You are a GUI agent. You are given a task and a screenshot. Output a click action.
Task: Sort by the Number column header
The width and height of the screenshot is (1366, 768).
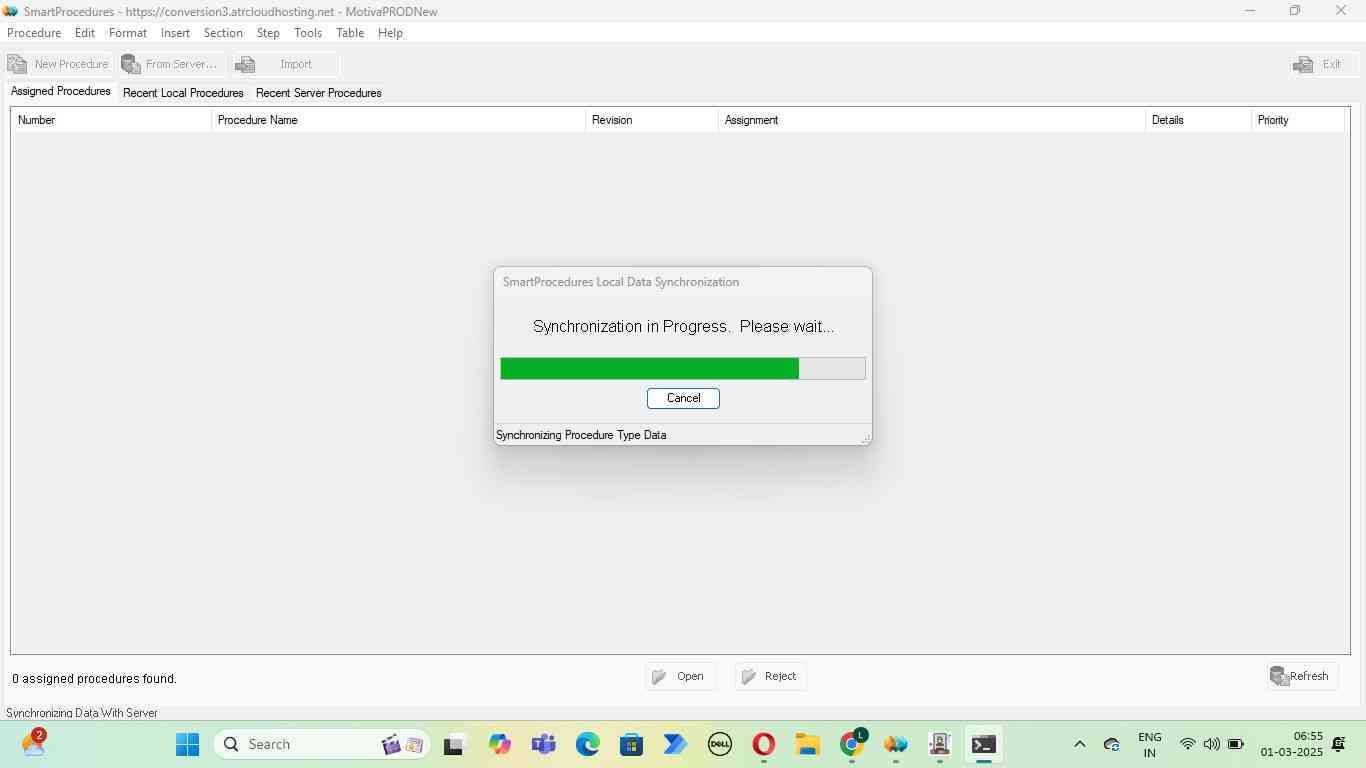coord(111,120)
